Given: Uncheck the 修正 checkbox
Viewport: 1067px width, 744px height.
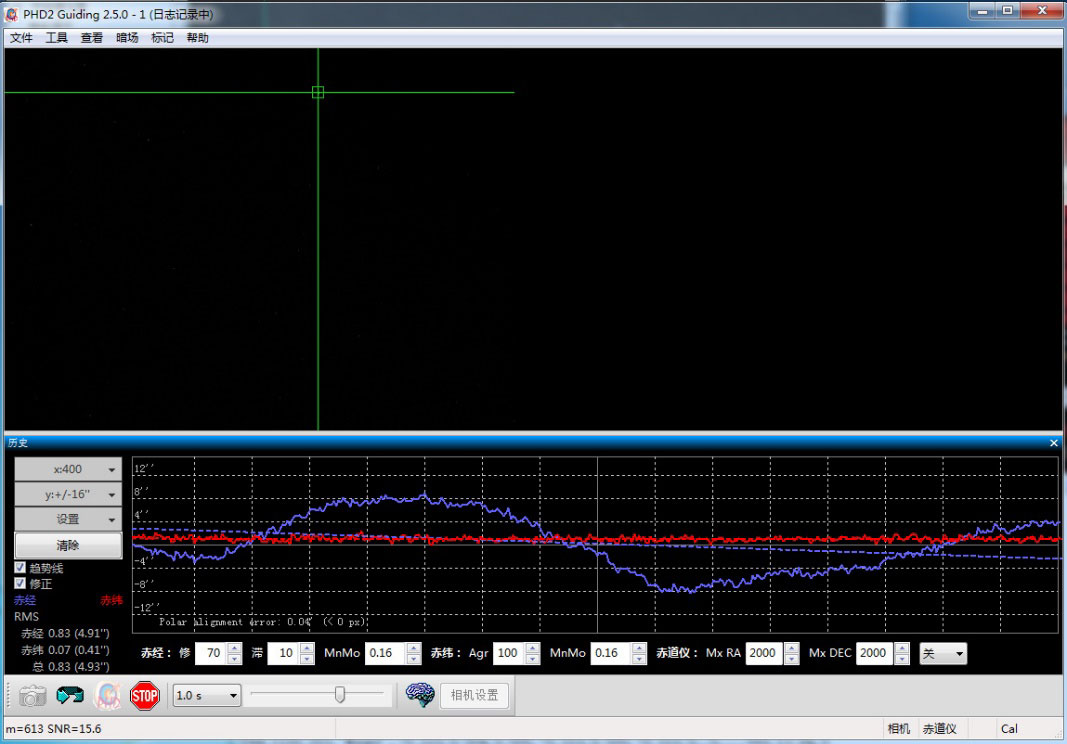Looking at the screenshot, I should (21, 583).
